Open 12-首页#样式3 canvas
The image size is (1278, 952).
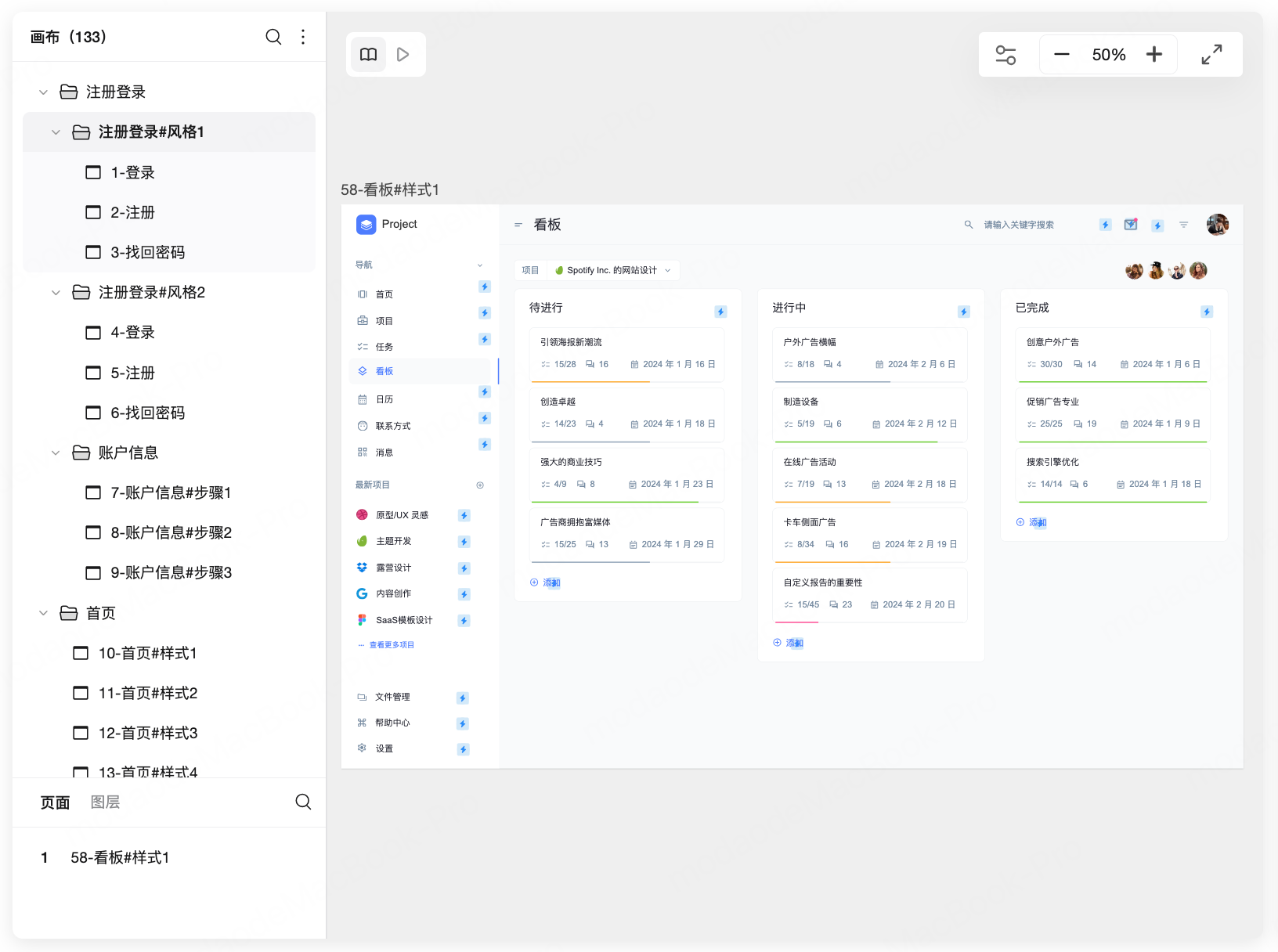pos(169,733)
